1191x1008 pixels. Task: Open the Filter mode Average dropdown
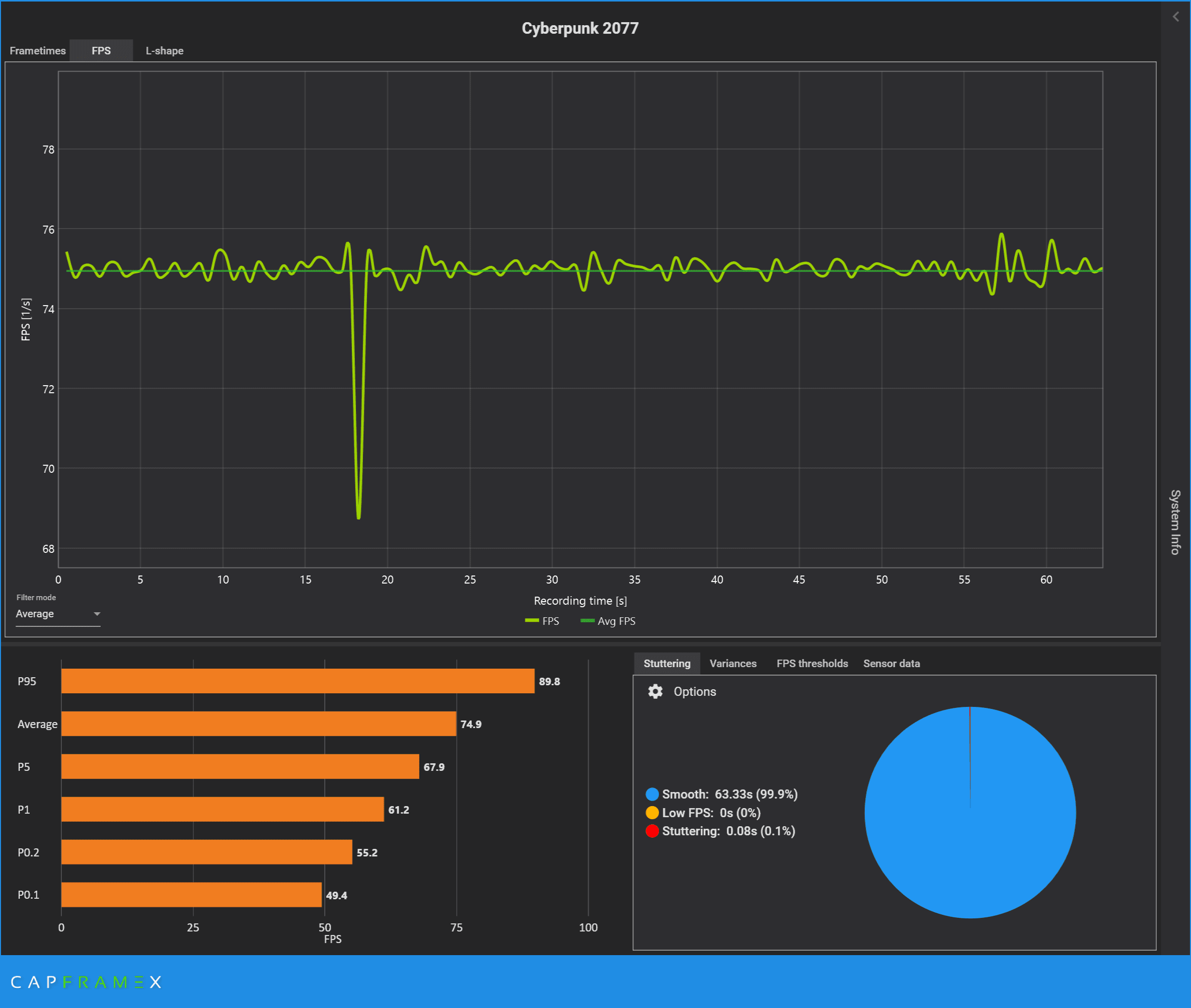click(x=58, y=614)
